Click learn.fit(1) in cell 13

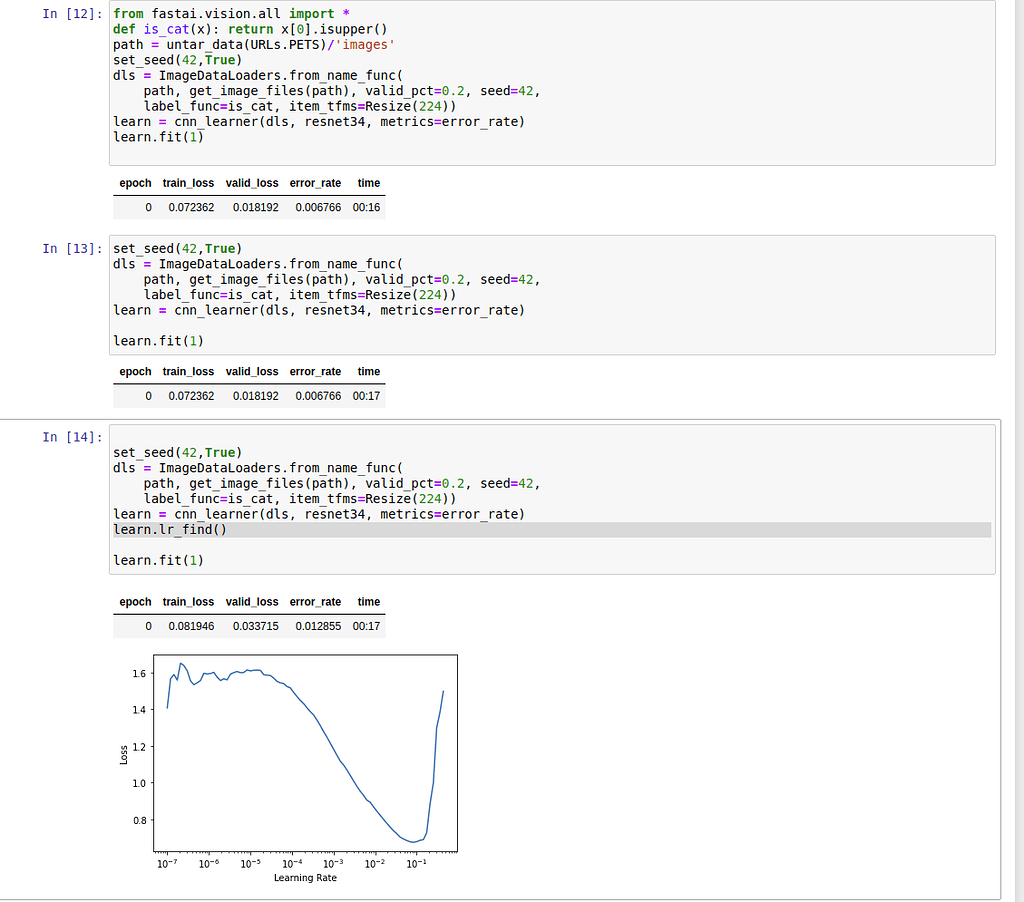click(x=158, y=341)
